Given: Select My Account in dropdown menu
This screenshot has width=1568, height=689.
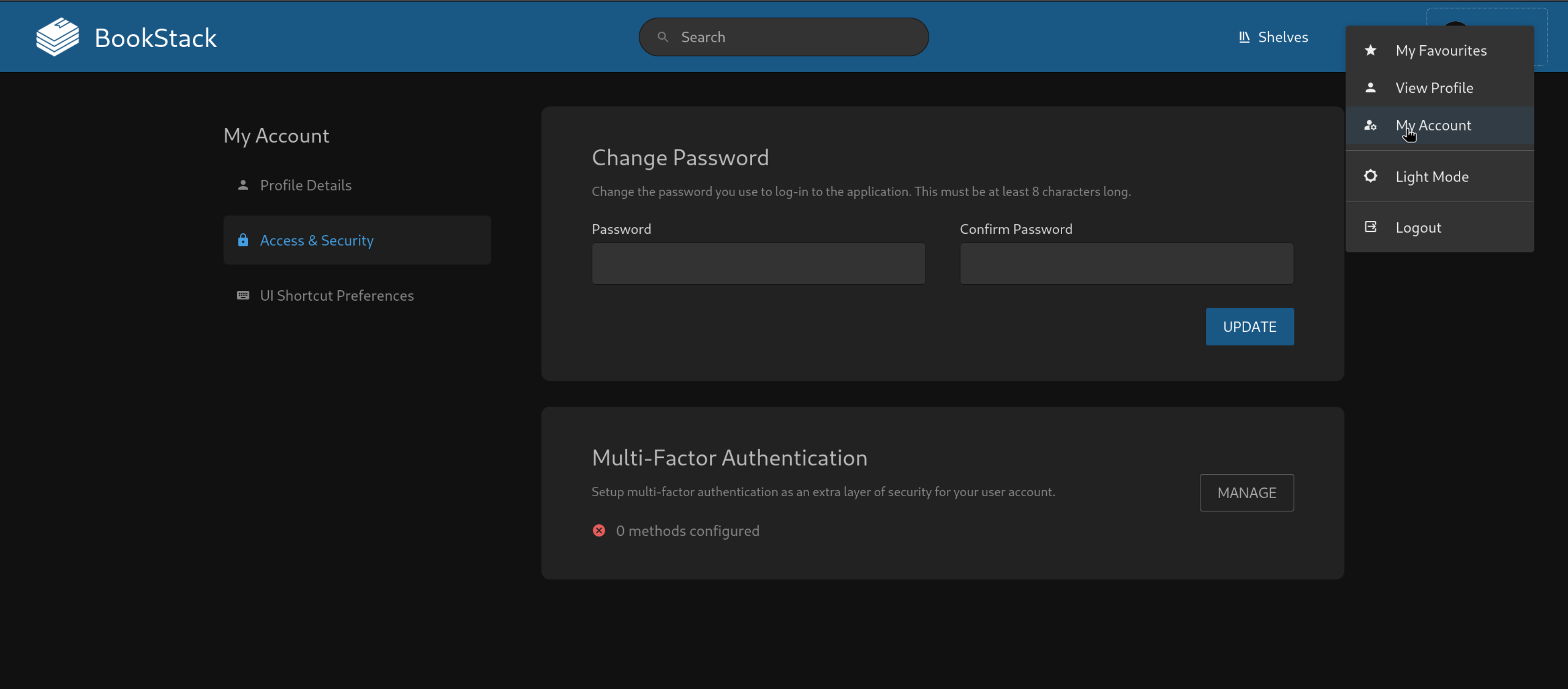Looking at the screenshot, I should pos(1433,126).
